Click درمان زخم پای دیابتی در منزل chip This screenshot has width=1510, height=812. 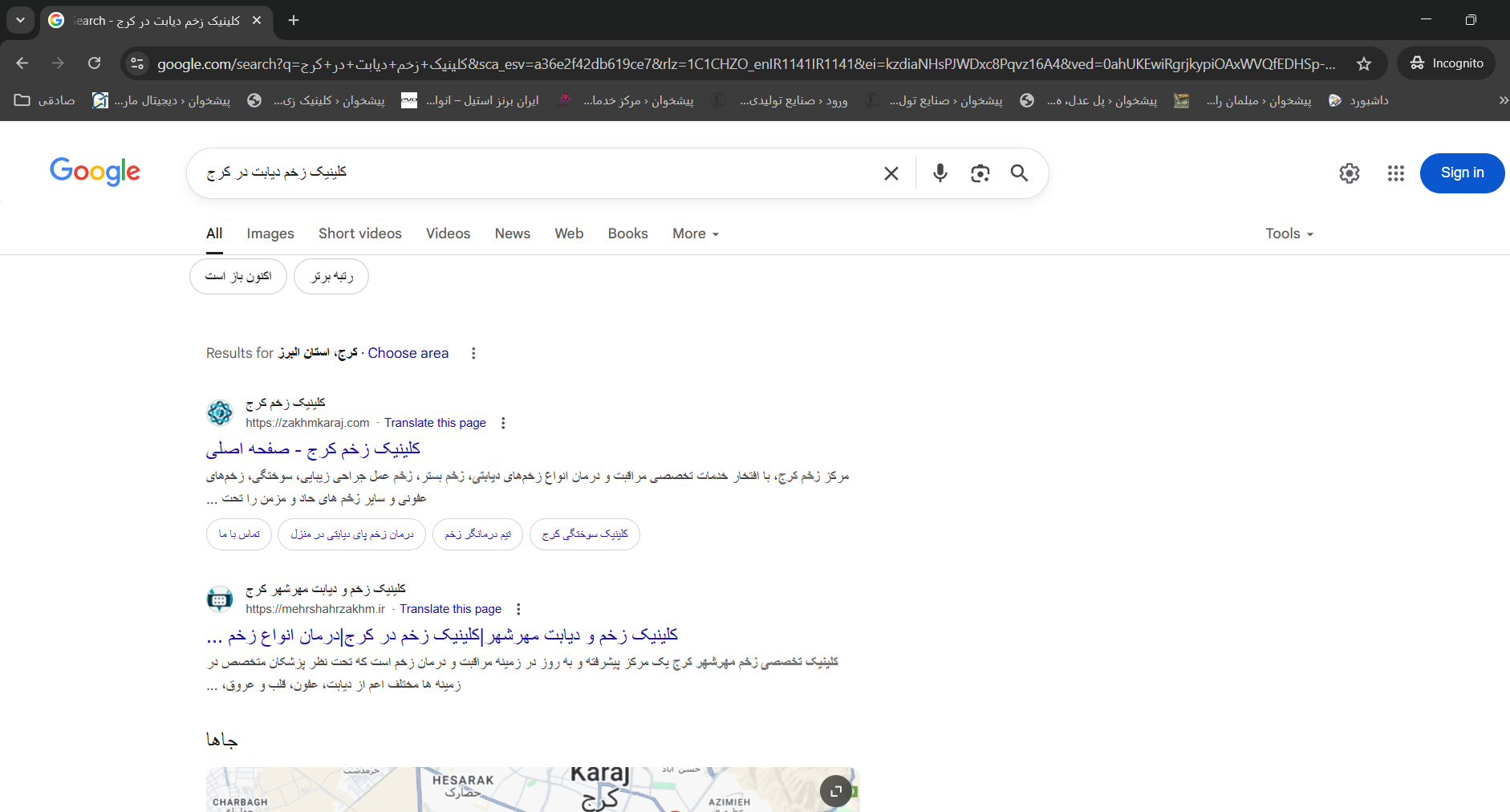[x=351, y=534]
